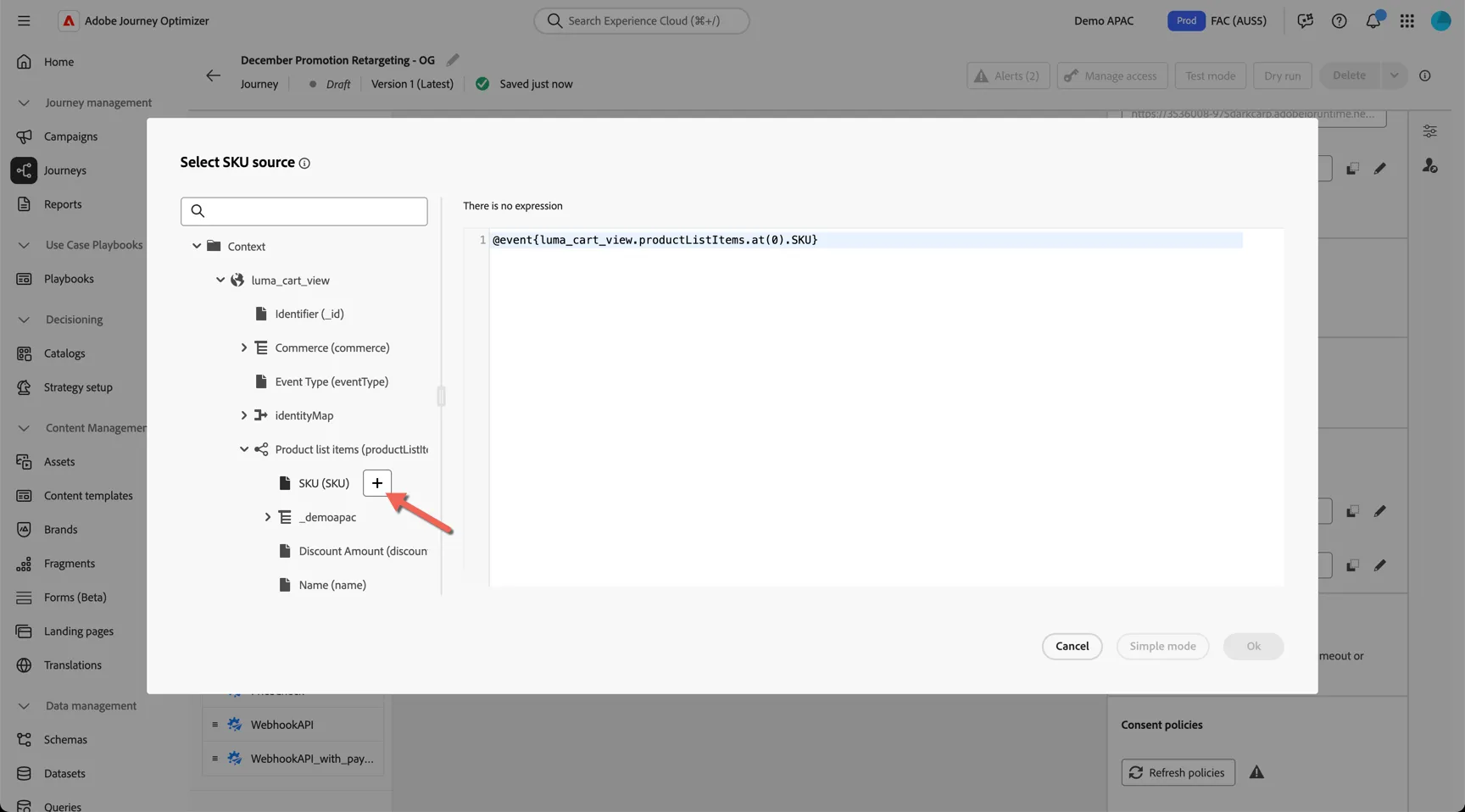
Task: Select the Name (name) field
Action: pos(332,585)
